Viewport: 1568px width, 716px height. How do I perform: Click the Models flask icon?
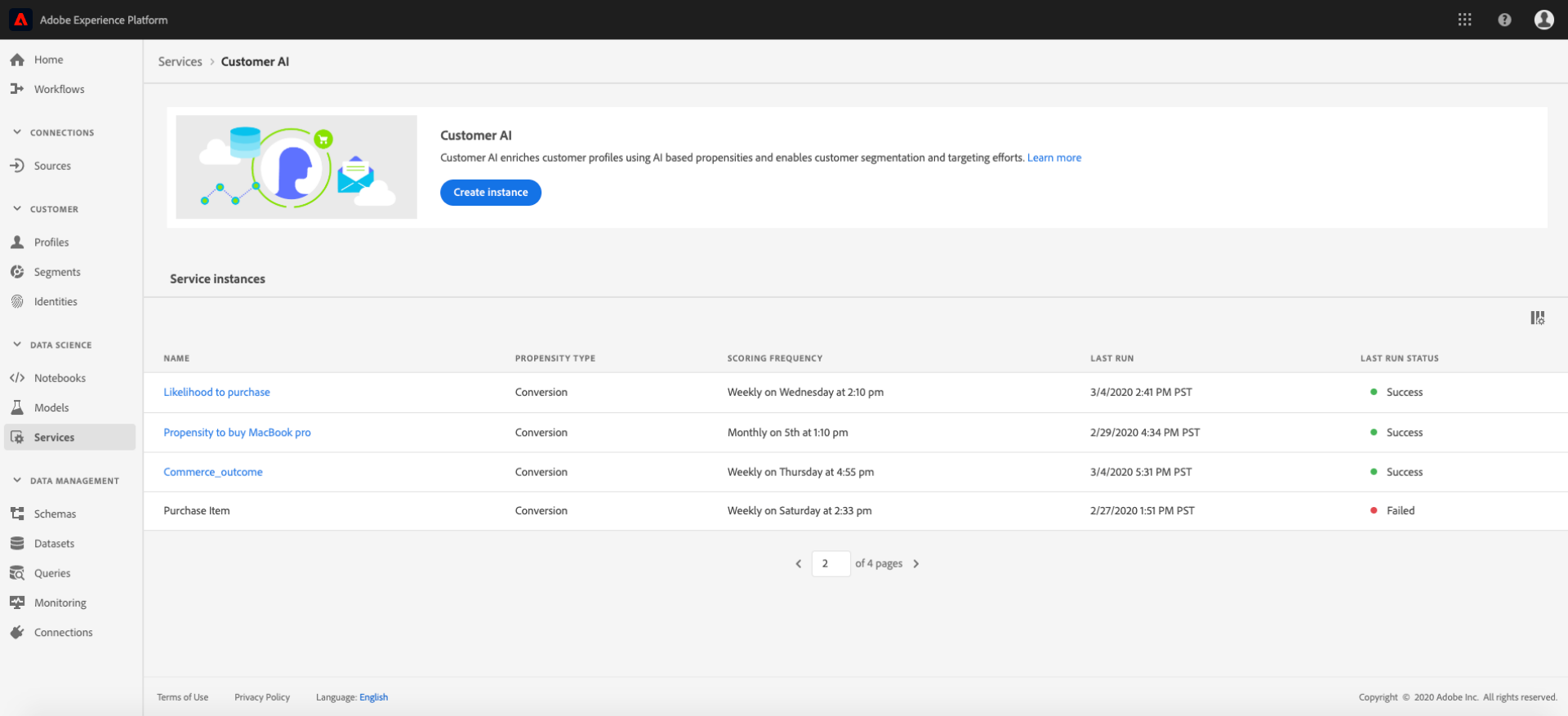click(17, 407)
